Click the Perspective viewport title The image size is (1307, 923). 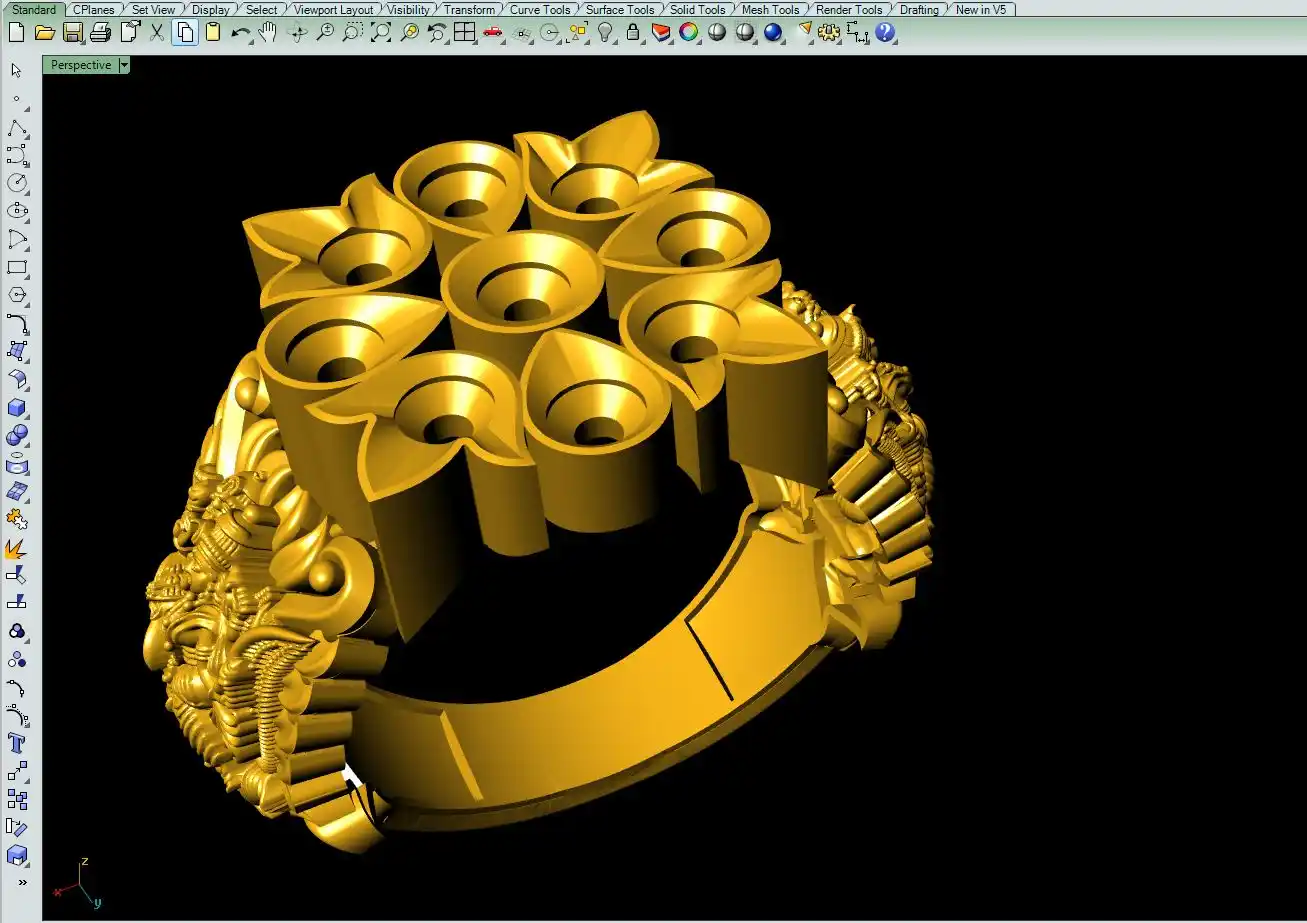81,65
